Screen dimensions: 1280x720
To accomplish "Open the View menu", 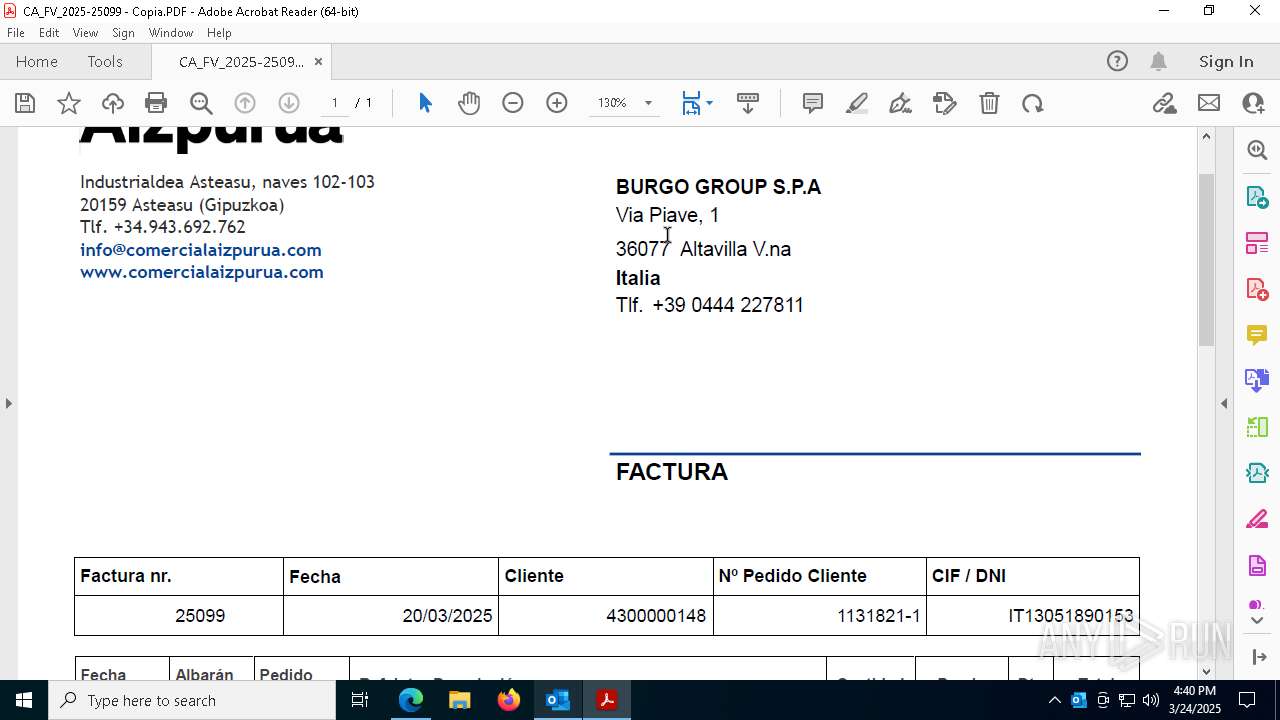I will pos(85,33).
